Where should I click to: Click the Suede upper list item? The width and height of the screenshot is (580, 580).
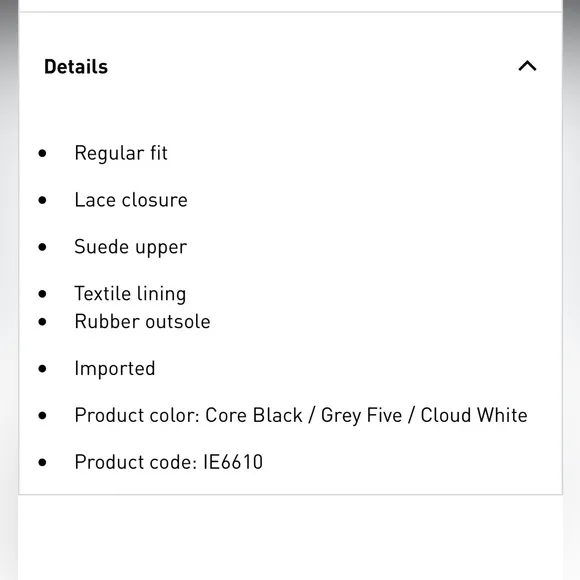[131, 247]
